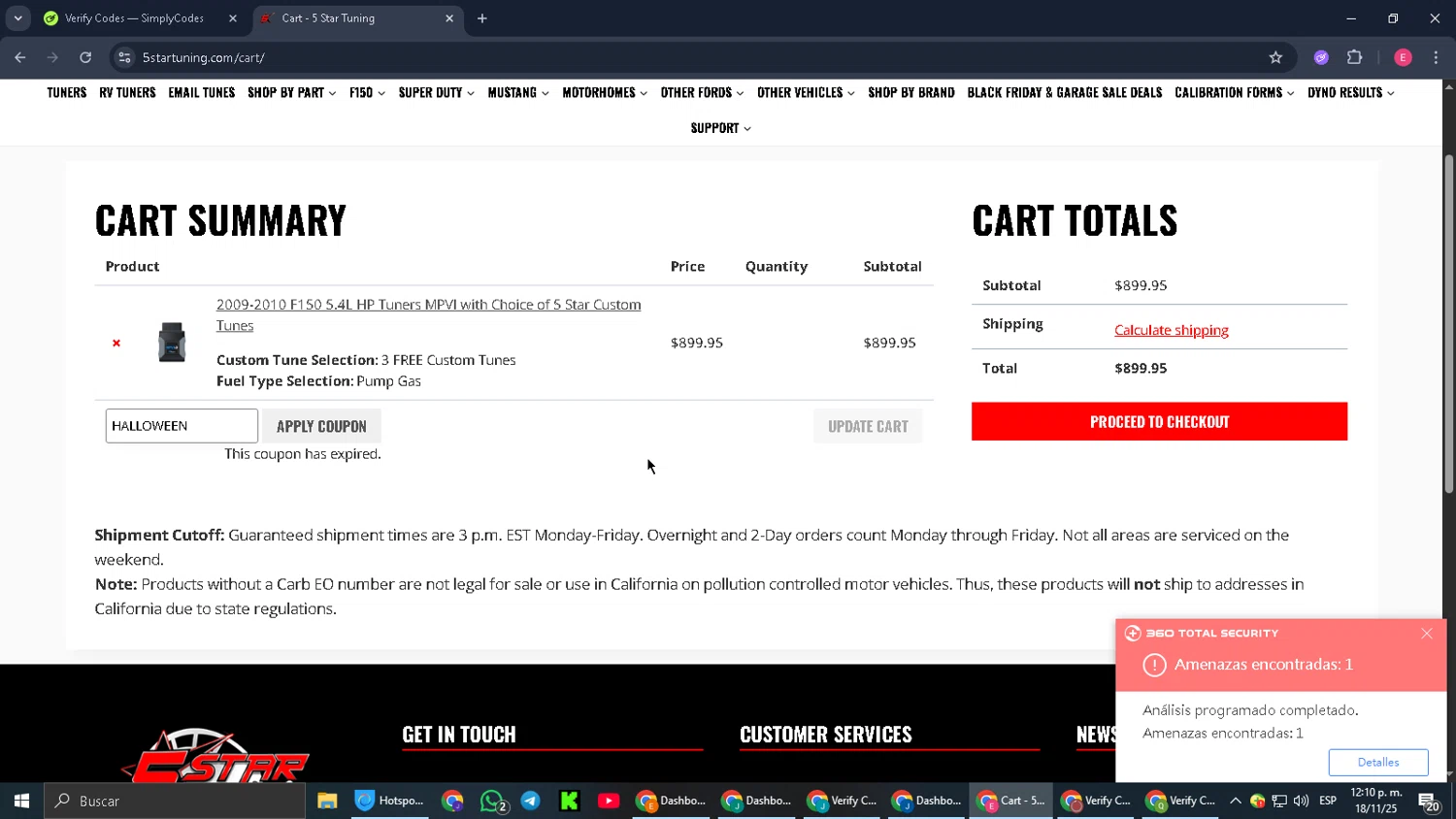This screenshot has height=819, width=1456.
Task: Close the Verify Codes SimplyCodes tab
Action: [x=233, y=18]
